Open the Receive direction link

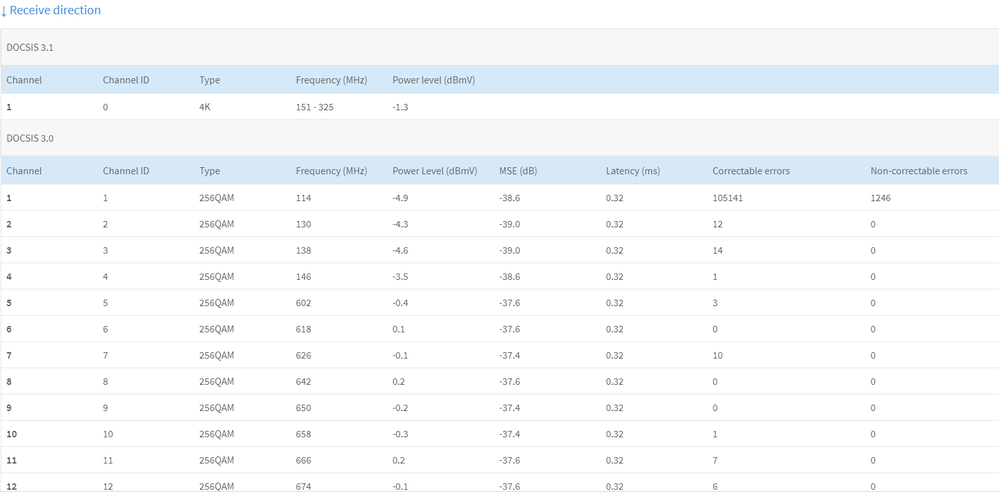(x=55, y=10)
